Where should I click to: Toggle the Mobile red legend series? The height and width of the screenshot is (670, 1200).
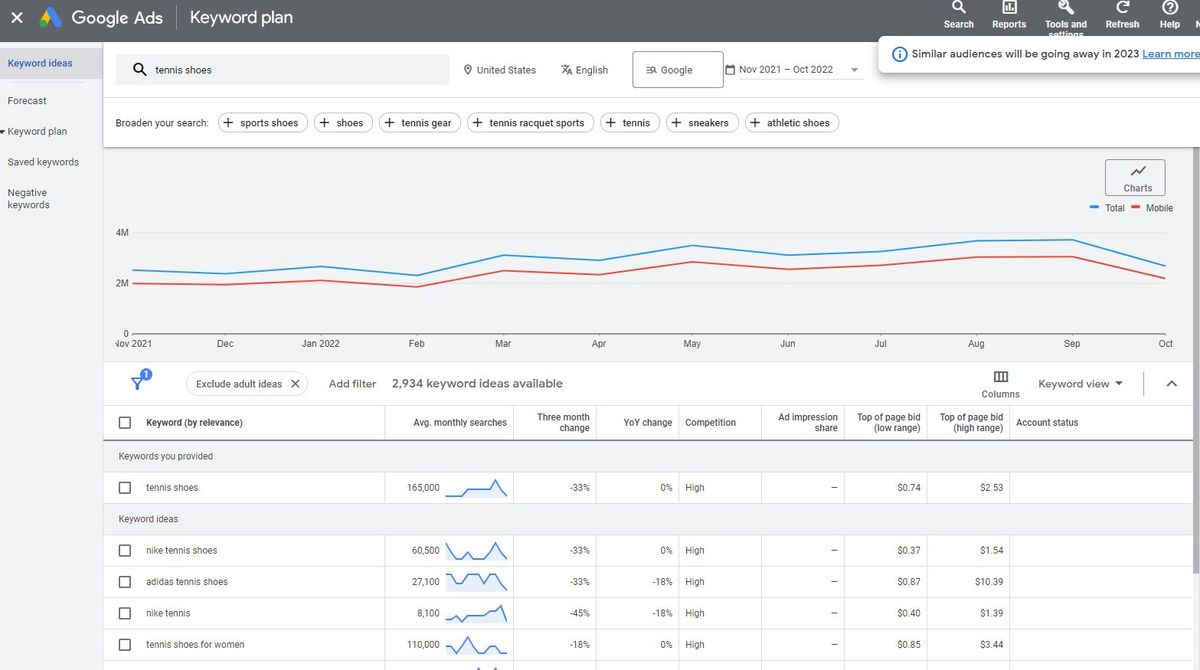1152,208
